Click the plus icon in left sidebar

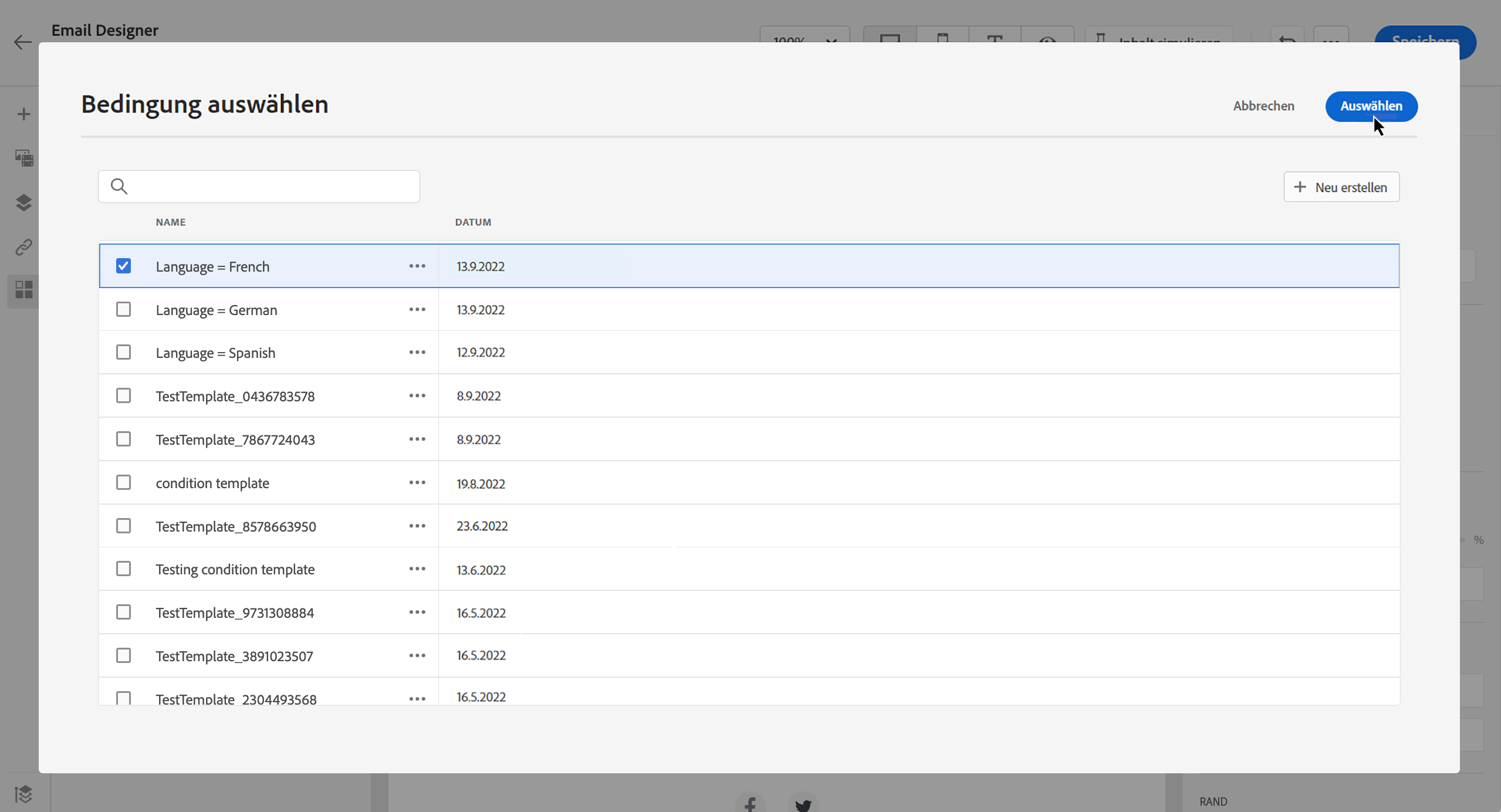(23, 114)
